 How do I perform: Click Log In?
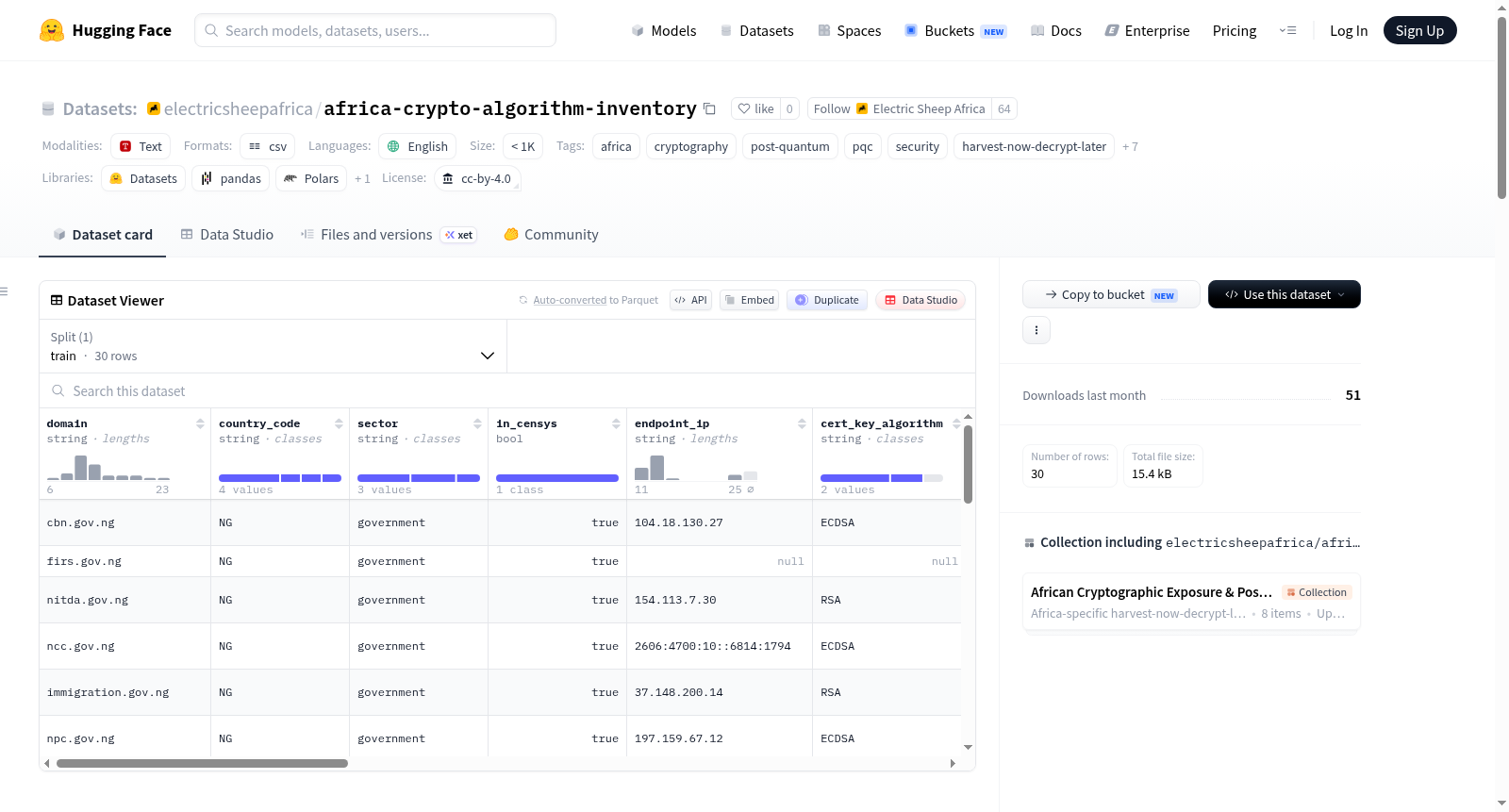point(1349,30)
